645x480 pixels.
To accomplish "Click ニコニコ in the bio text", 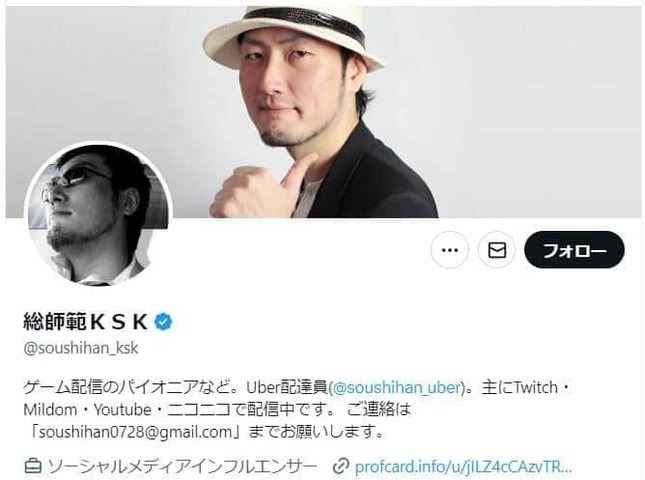I will tap(199, 410).
